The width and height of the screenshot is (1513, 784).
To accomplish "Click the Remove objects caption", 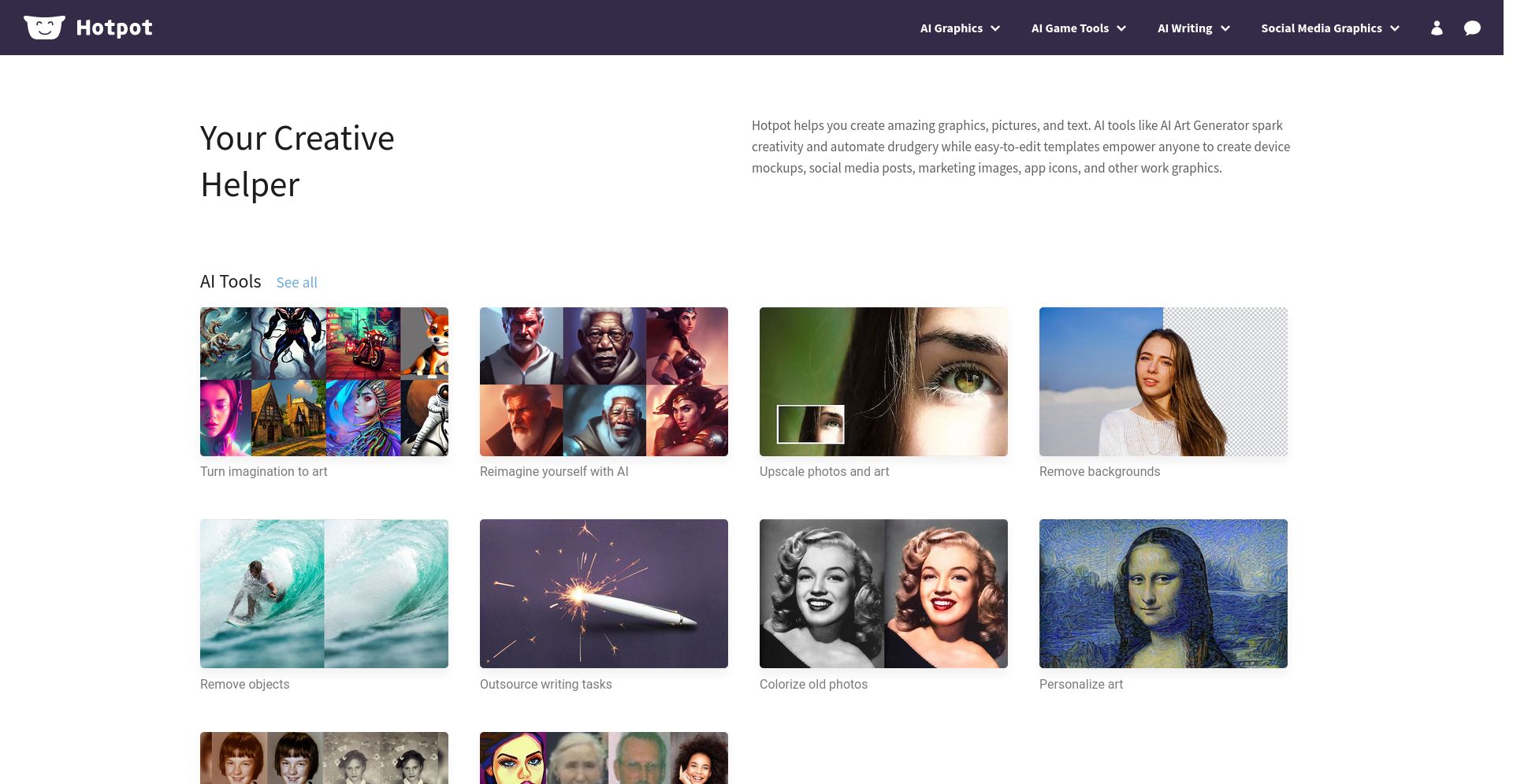I will coord(244,684).
